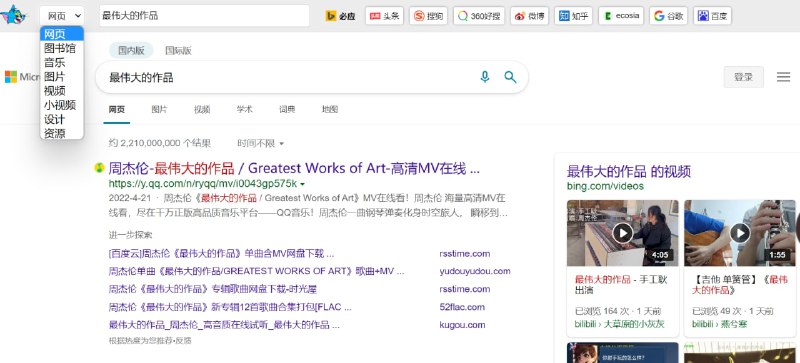The image size is (800, 363).
Task: Open the 网页 category dropdown in toolbar
Action: (62, 16)
